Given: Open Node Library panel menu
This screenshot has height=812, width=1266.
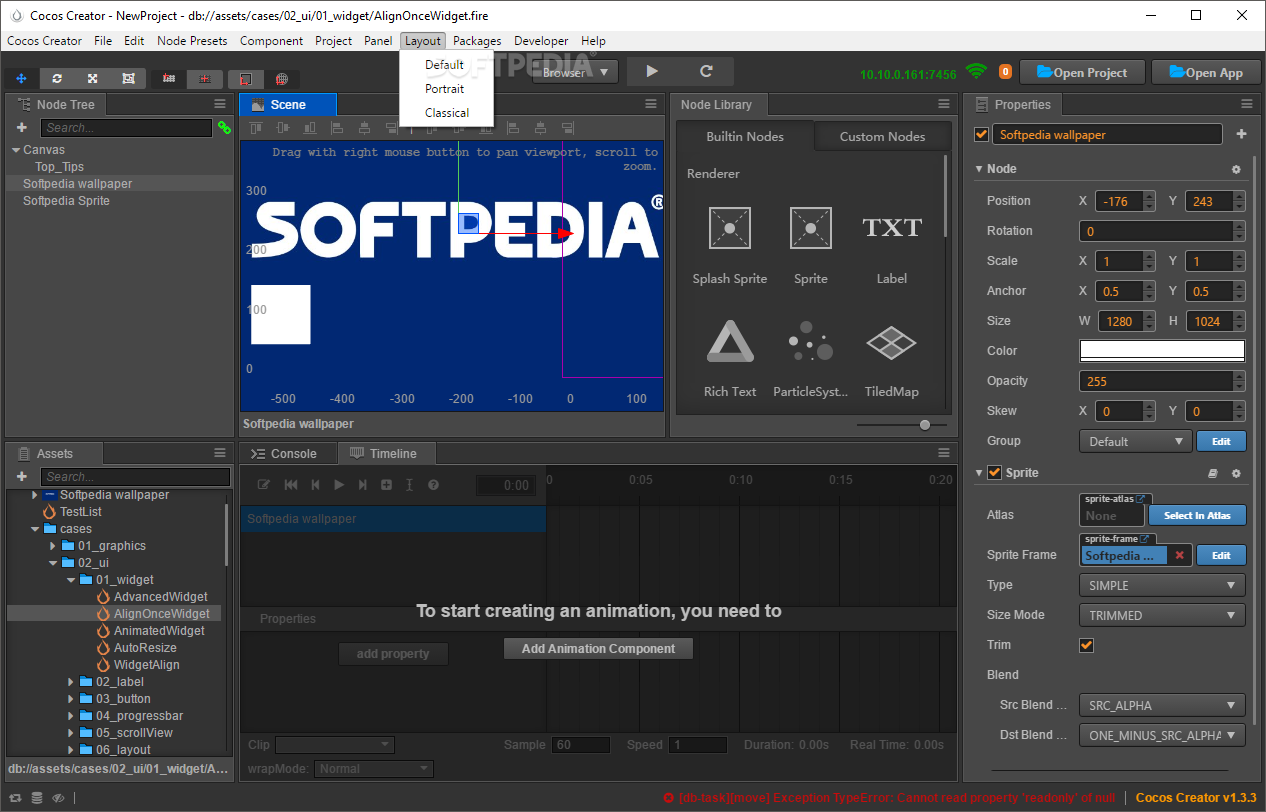Looking at the screenshot, I should point(944,104).
